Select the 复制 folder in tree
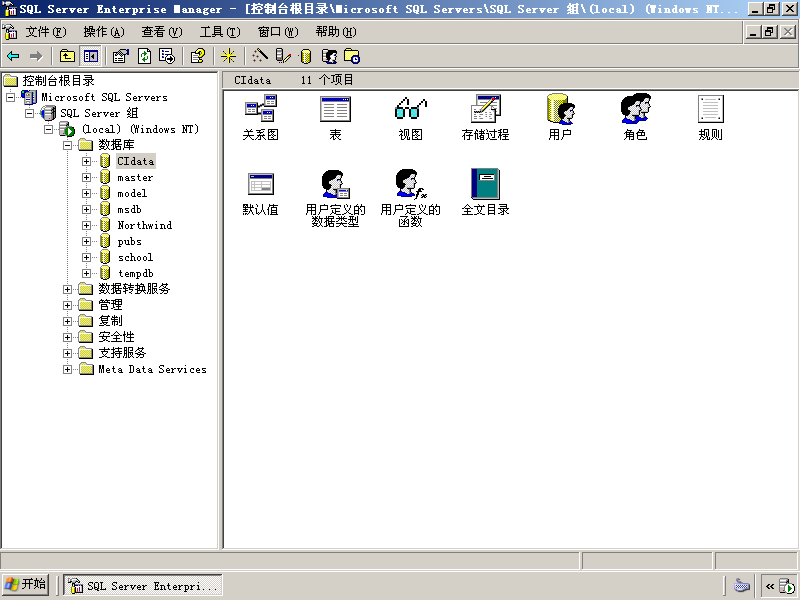The height and width of the screenshot is (600, 800). [x=110, y=321]
